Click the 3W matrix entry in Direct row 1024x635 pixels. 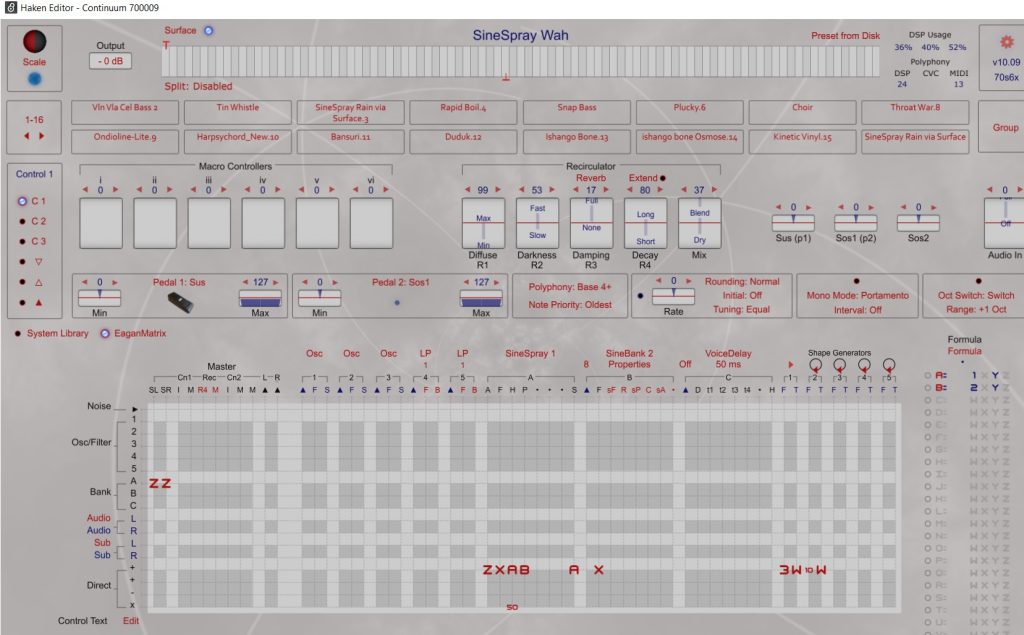(x=790, y=570)
